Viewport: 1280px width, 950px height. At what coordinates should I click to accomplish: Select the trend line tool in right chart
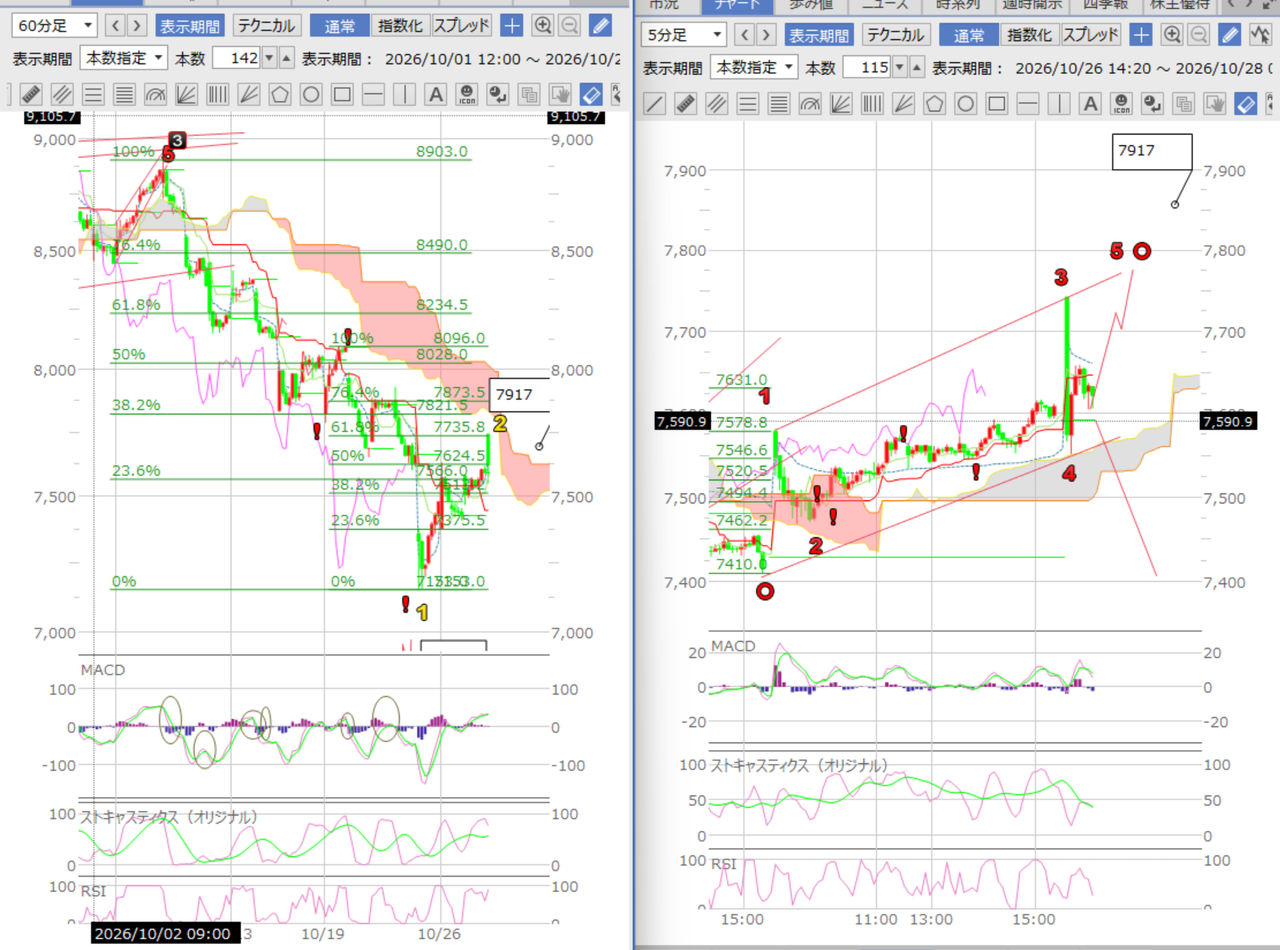click(655, 103)
